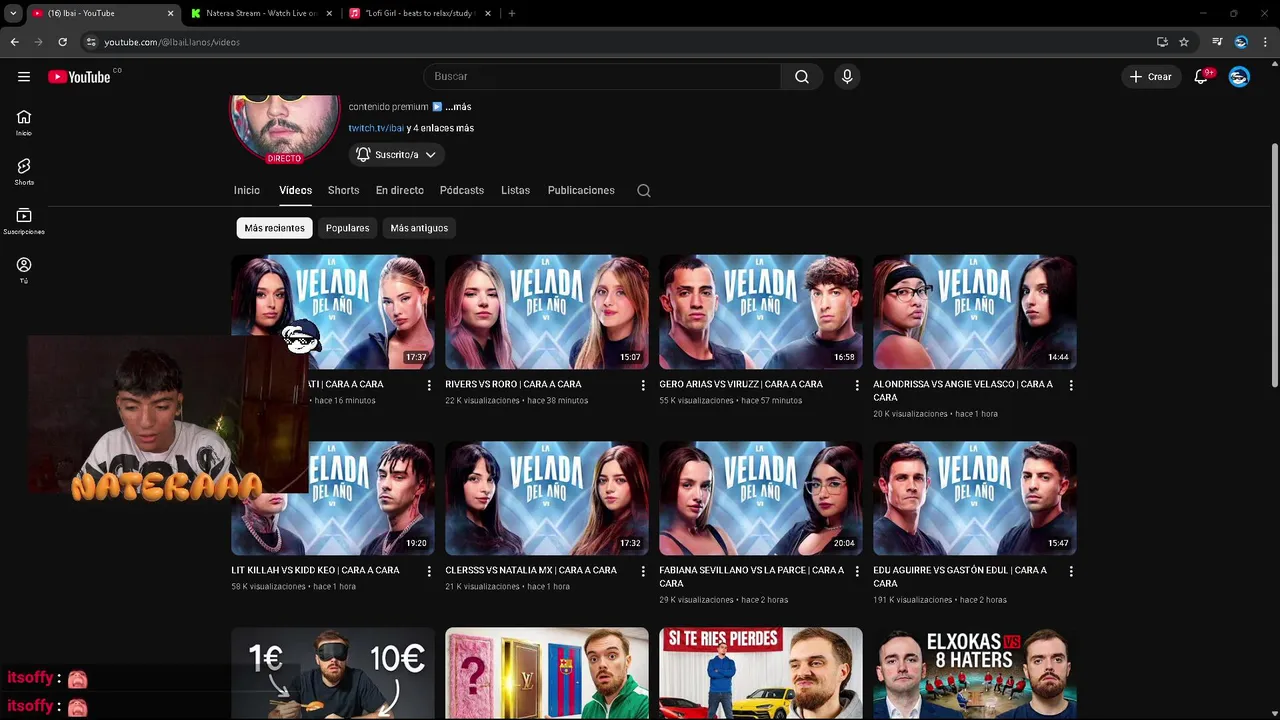This screenshot has width=1280, height=720.
Task: Open the FABIANA SEVILLANO VS LA PARCE thumbnail
Action: coord(761,498)
